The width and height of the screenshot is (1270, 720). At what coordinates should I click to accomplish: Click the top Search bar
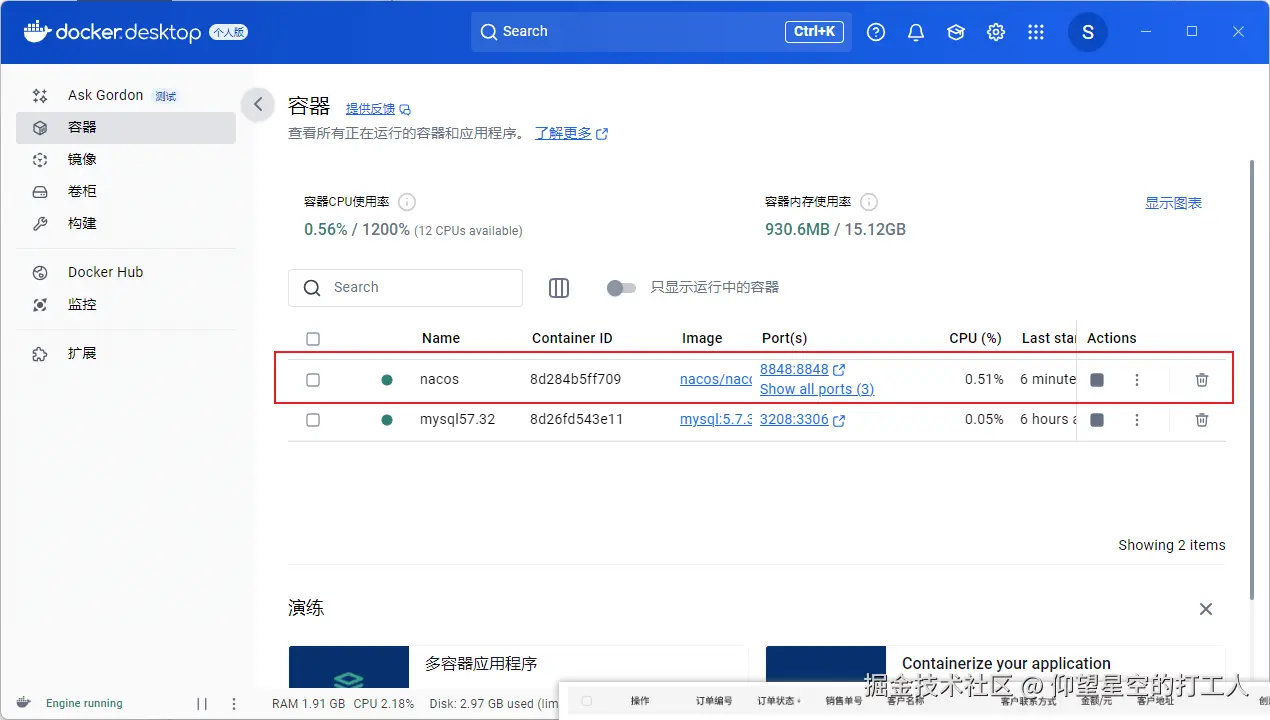[x=661, y=32]
